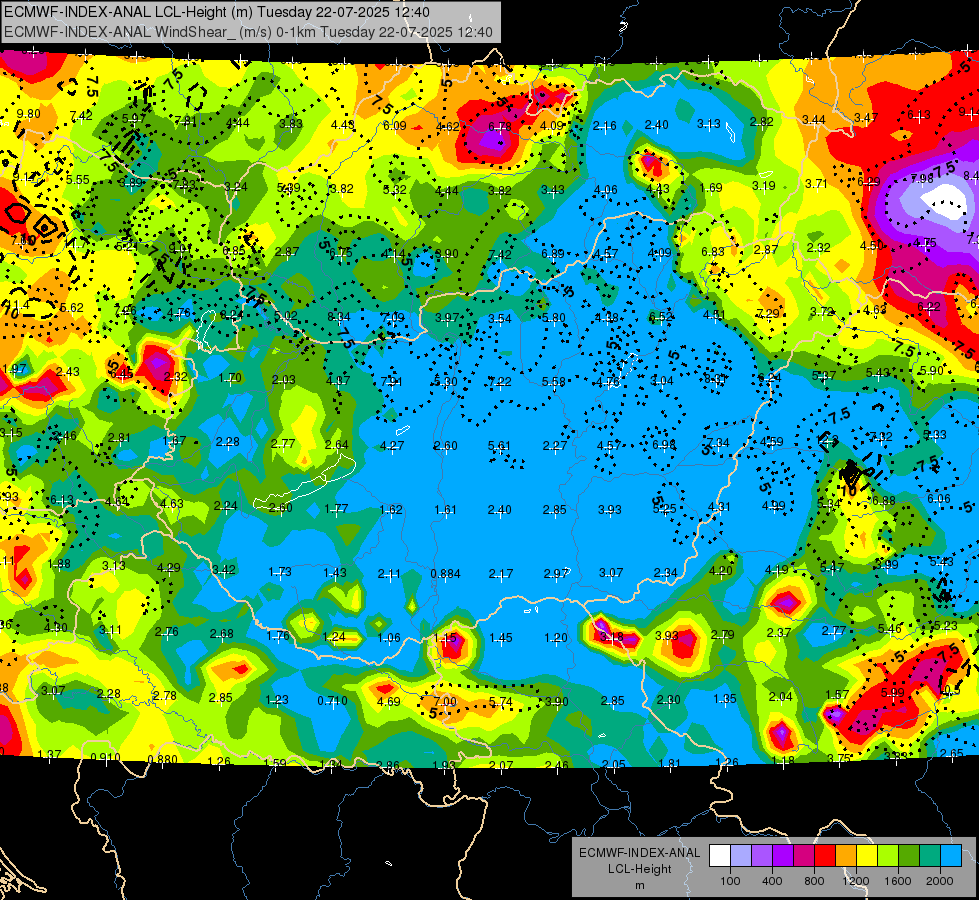Select the grid value 4.69

(388, 702)
